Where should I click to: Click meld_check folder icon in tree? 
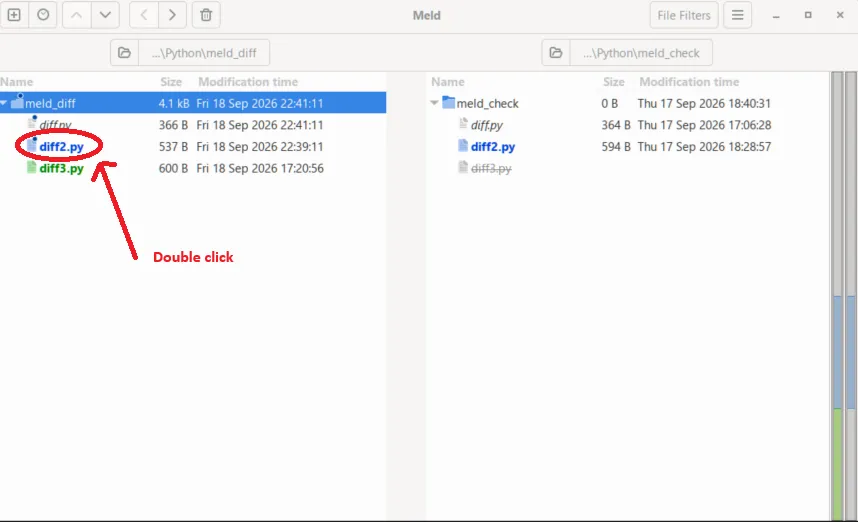coord(448,102)
